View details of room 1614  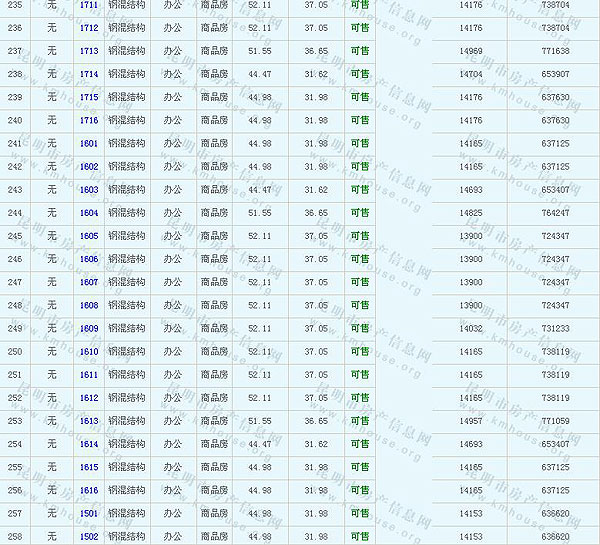89,444
